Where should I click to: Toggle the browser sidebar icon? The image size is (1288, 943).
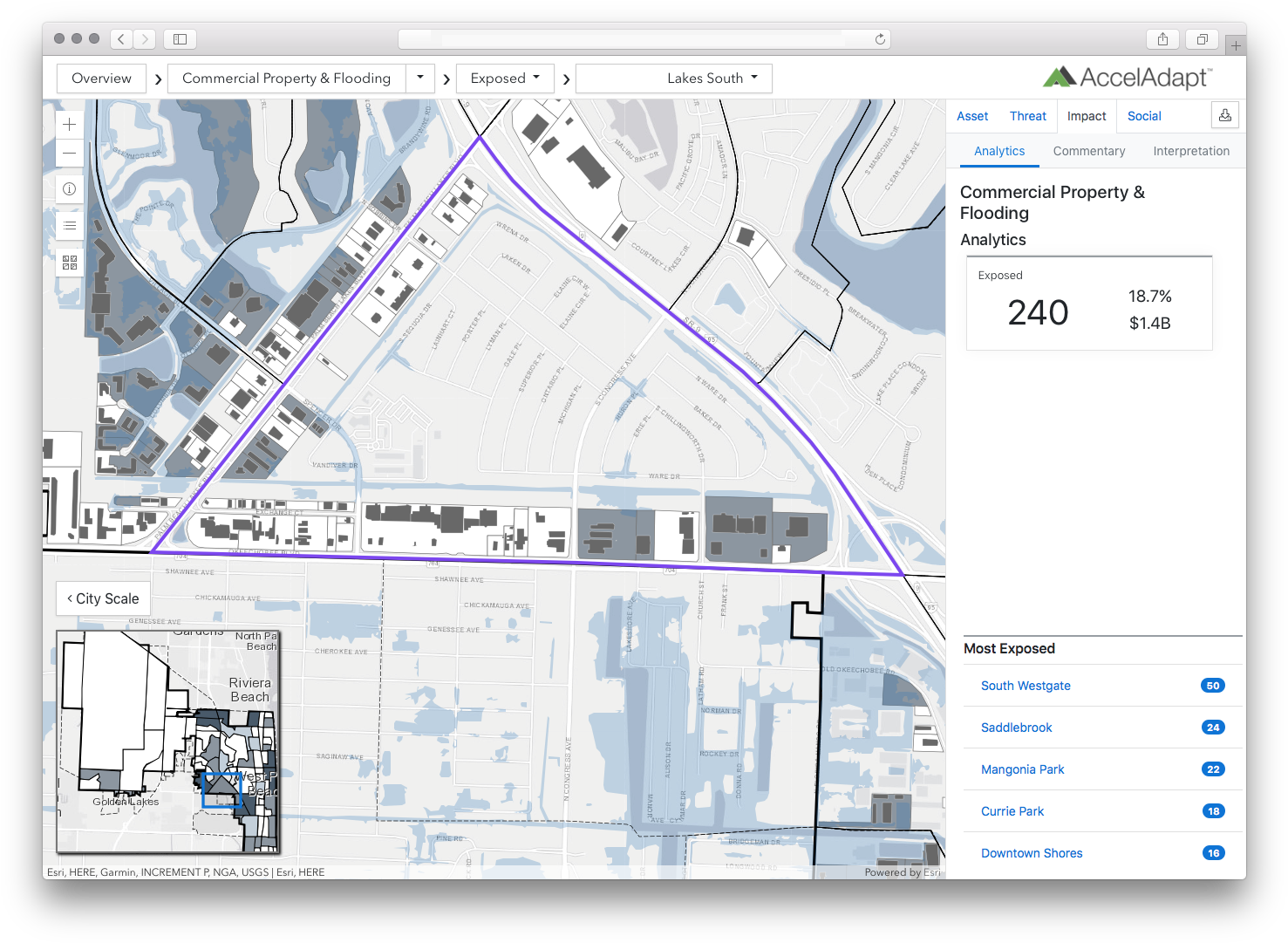point(180,38)
